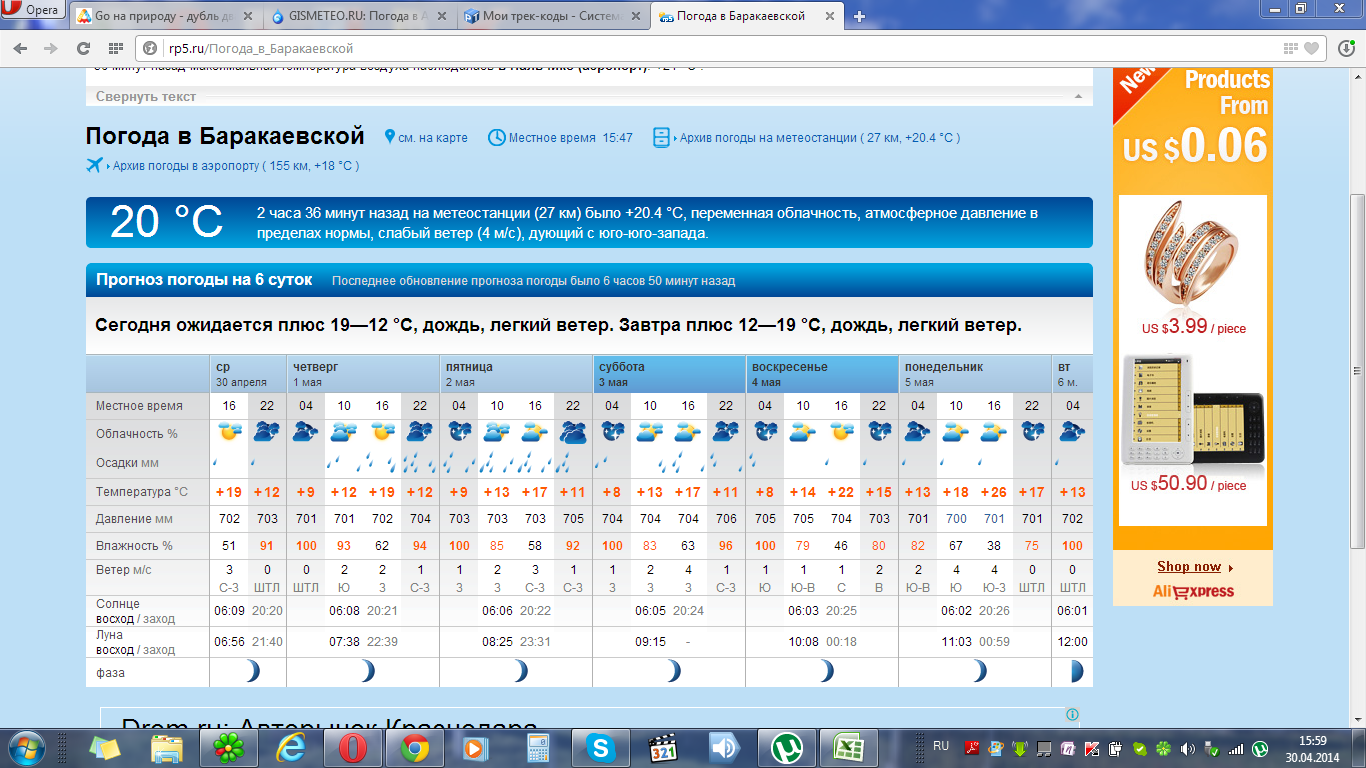The width and height of the screenshot is (1366, 768).
Task: Click the map pin icon near 'см. на карте'
Action: pos(388,137)
